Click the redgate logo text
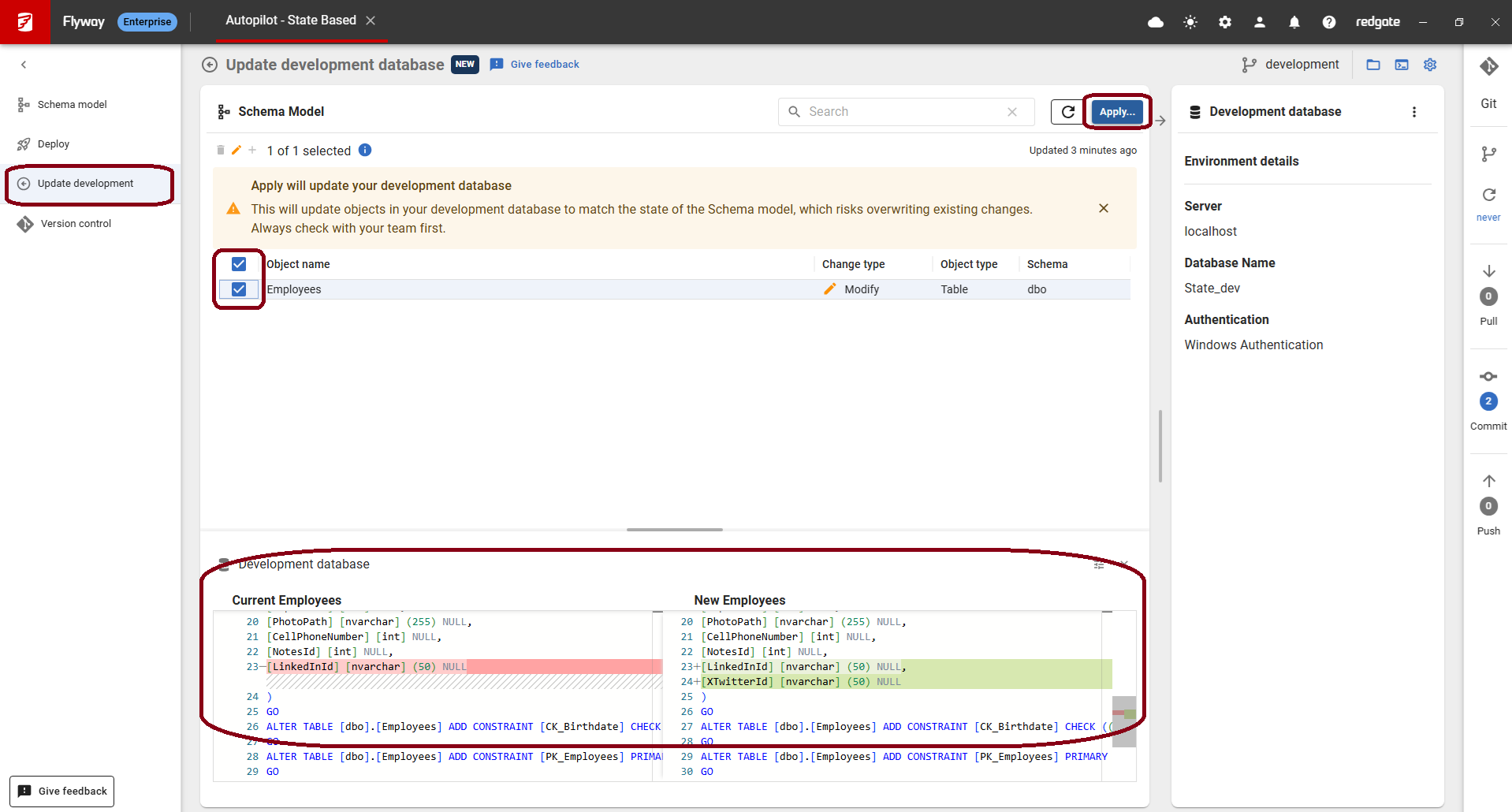The height and width of the screenshot is (812, 1512). tap(1378, 22)
